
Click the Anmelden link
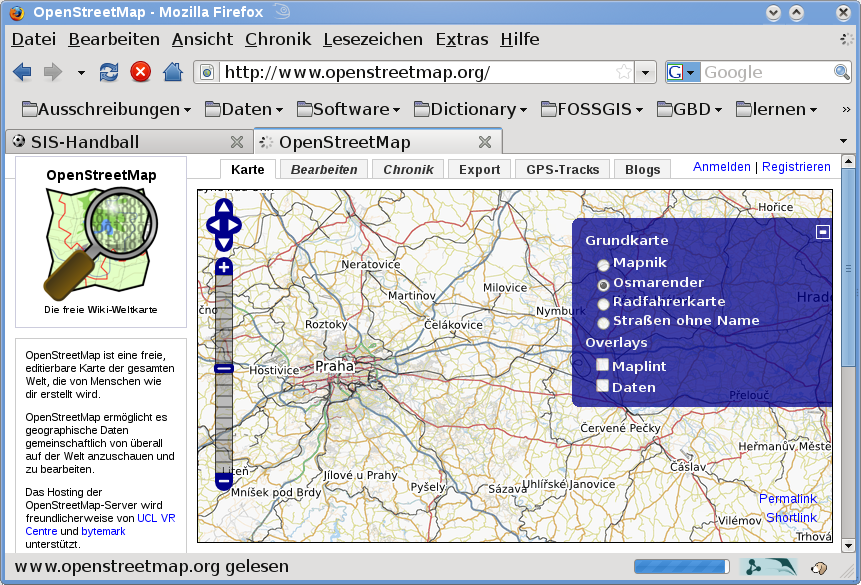pyautogui.click(x=721, y=167)
